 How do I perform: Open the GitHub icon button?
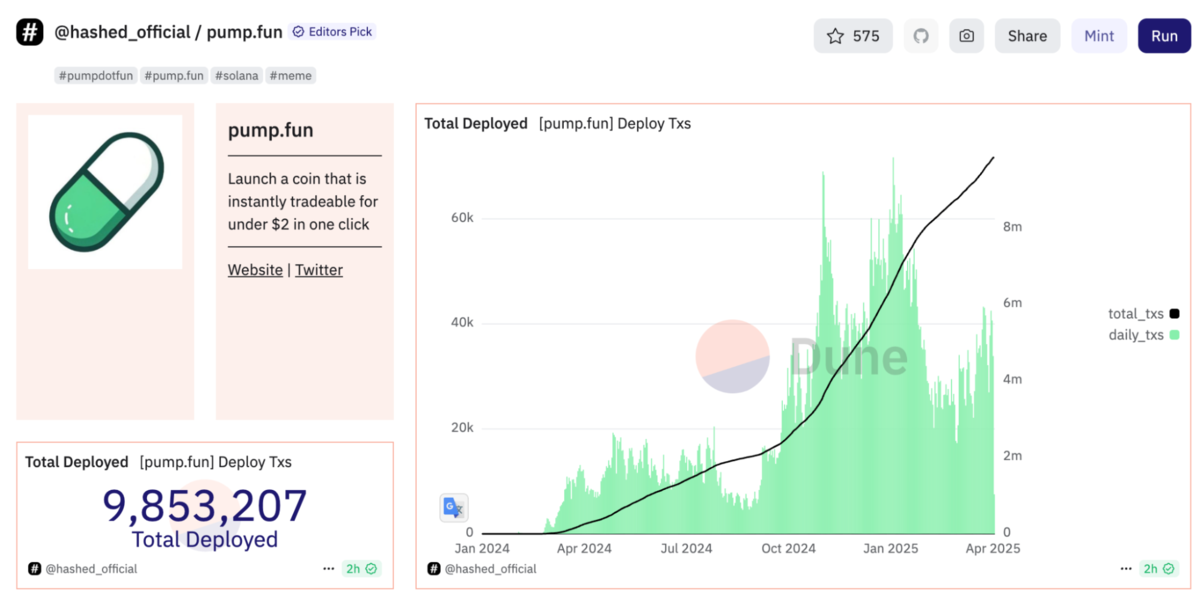click(x=921, y=36)
